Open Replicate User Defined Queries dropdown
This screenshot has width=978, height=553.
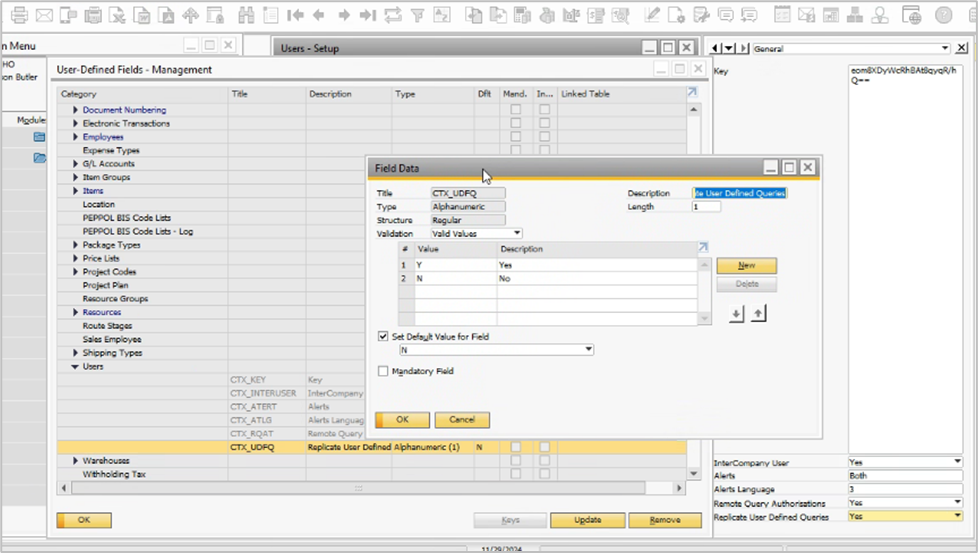click(958, 517)
